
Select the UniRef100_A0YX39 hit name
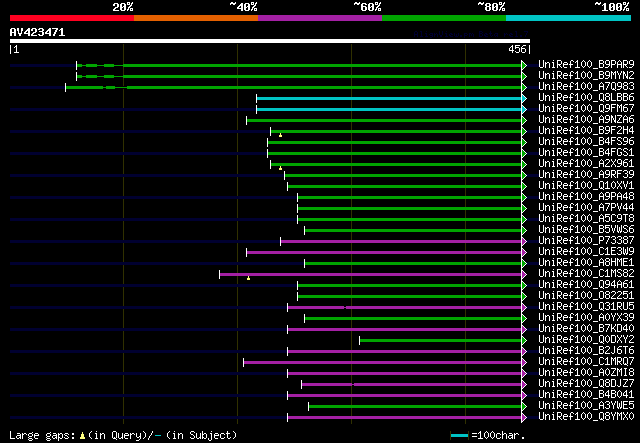pyautogui.click(x=586, y=318)
